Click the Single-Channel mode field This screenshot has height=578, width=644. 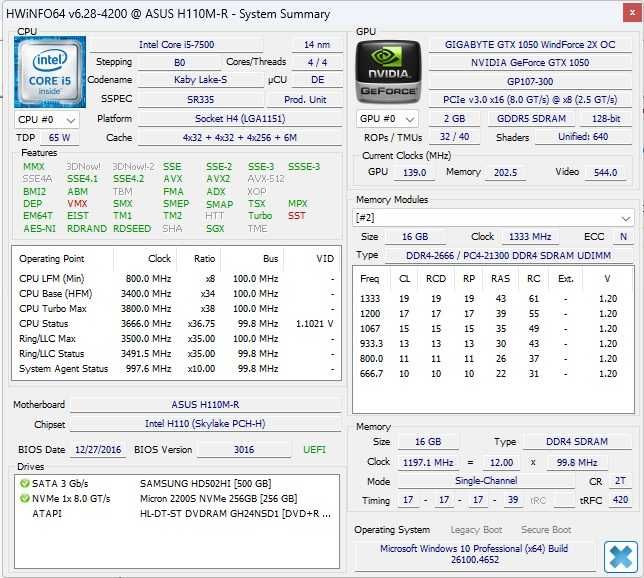(486, 481)
